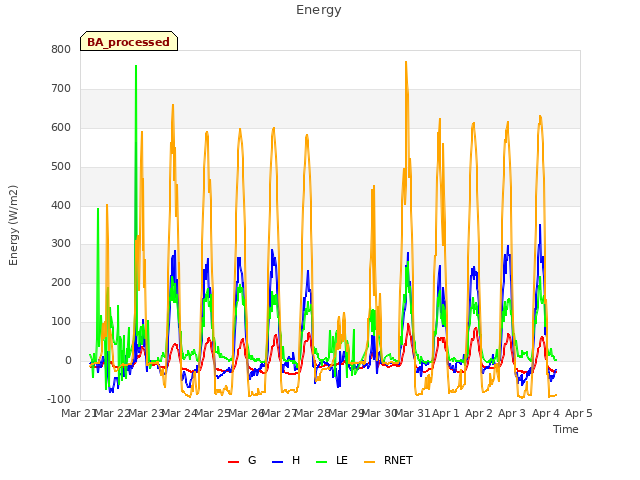This screenshot has height=480, width=640.
Task: Select the LE legend entry
Action: (332, 460)
